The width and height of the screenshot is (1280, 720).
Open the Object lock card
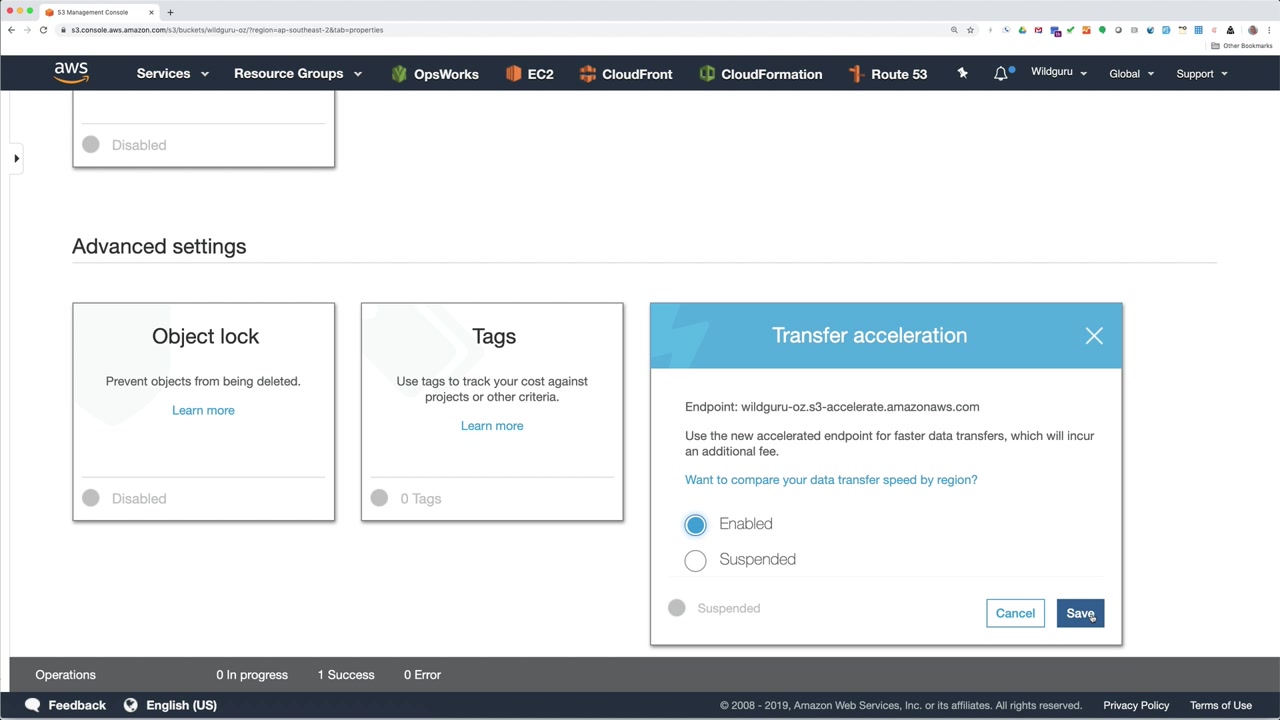(x=204, y=412)
